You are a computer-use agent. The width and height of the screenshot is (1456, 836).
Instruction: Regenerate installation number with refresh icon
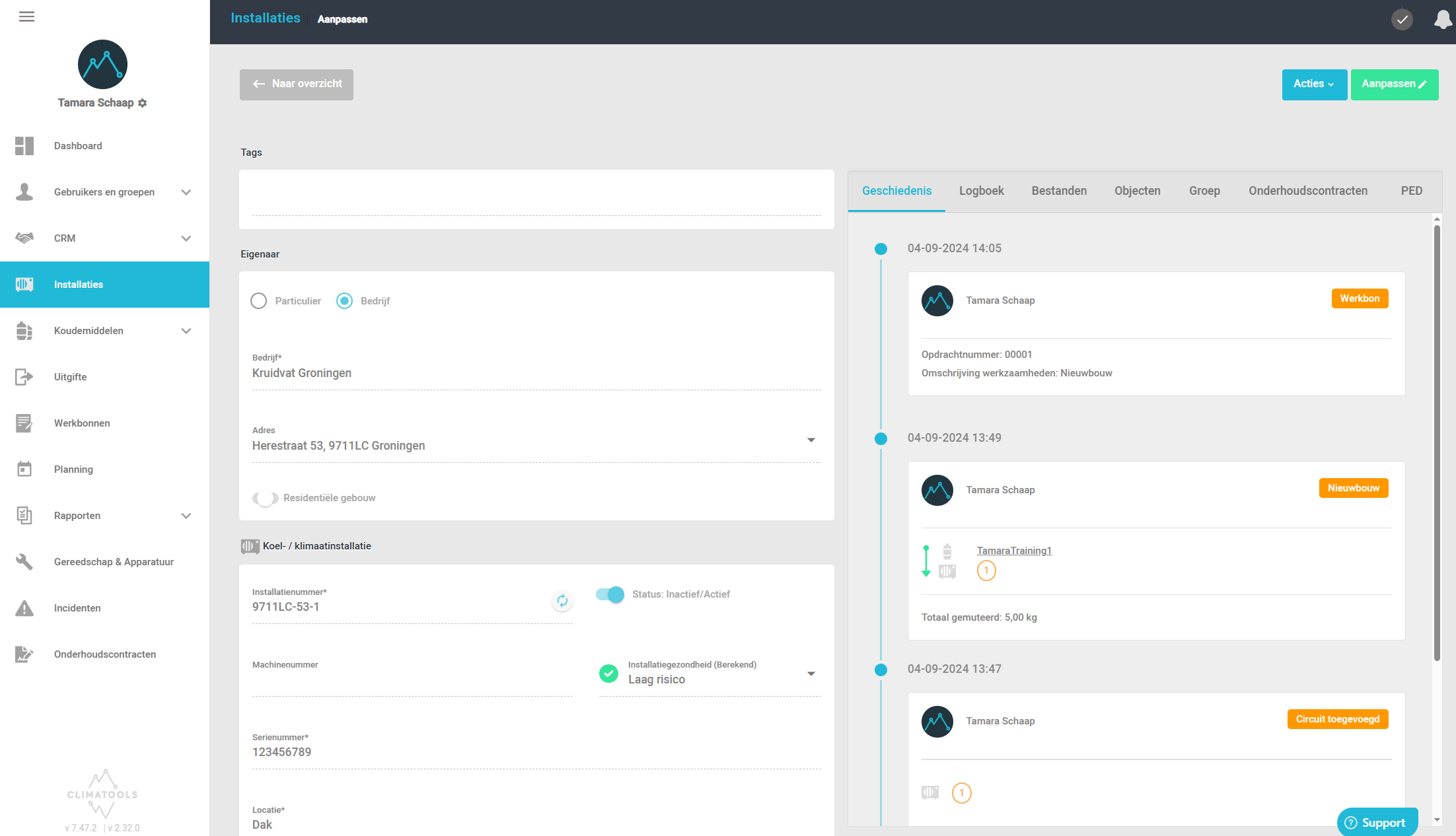pos(562,600)
